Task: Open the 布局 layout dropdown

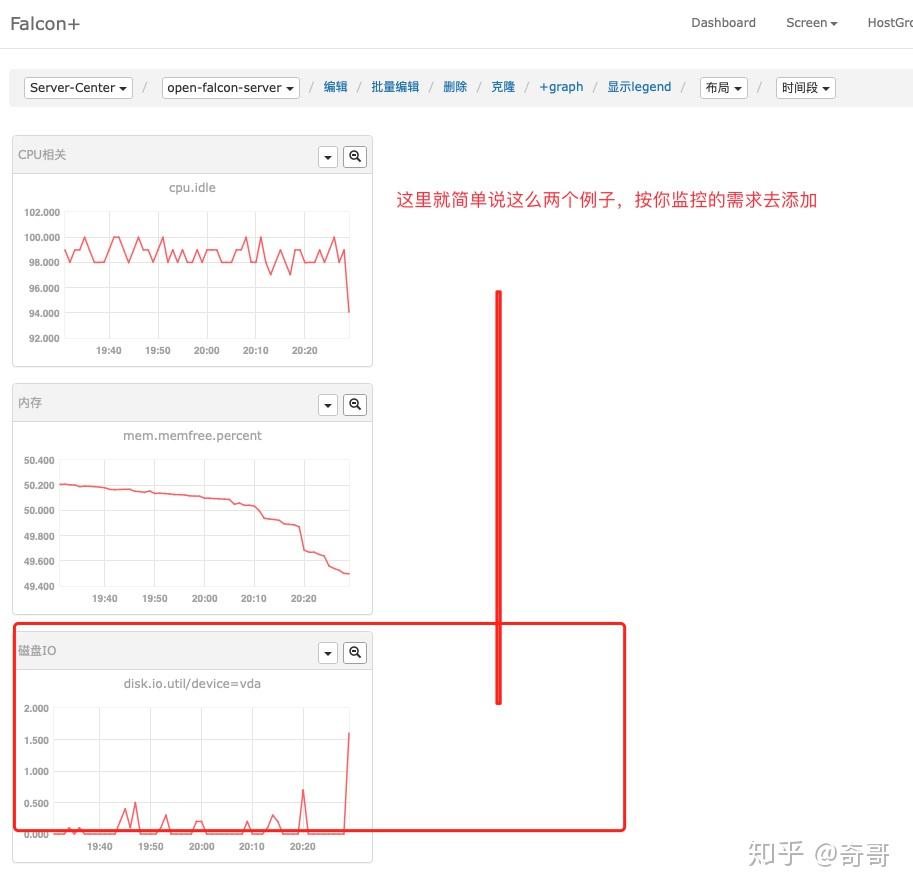Action: tap(723, 87)
